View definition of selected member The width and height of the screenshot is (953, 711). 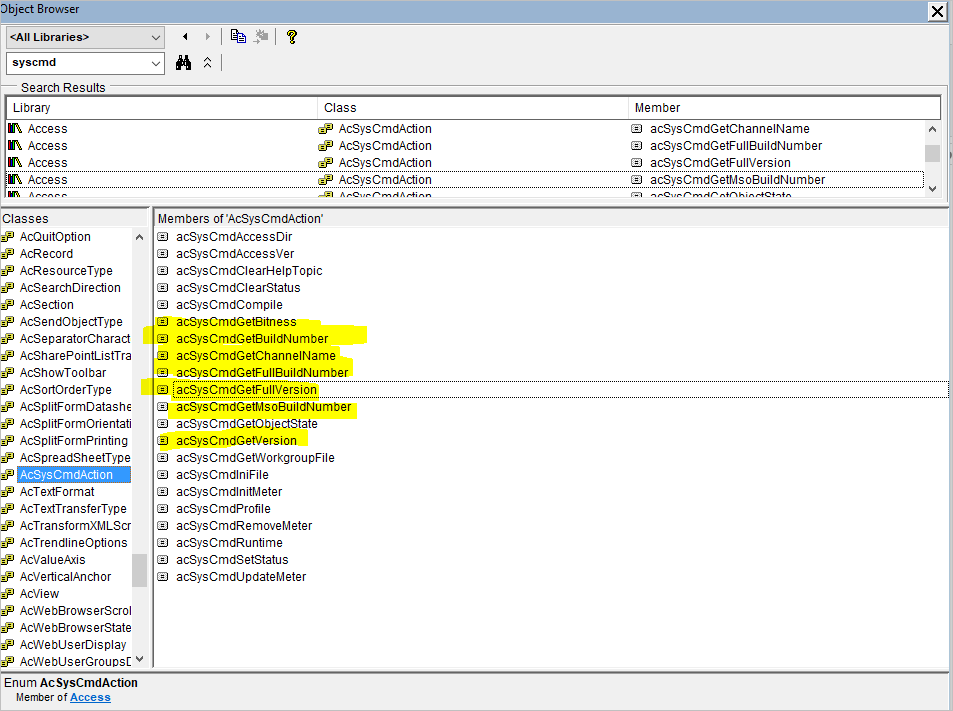pyautogui.click(x=261, y=37)
